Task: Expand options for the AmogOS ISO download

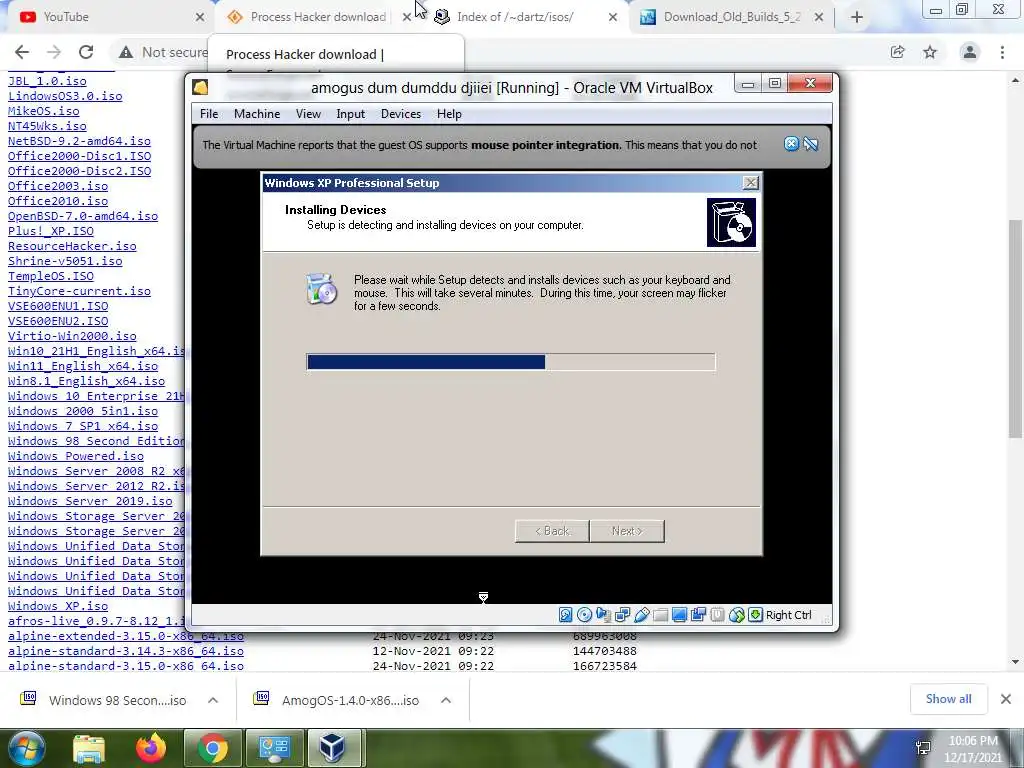Action: (x=446, y=700)
